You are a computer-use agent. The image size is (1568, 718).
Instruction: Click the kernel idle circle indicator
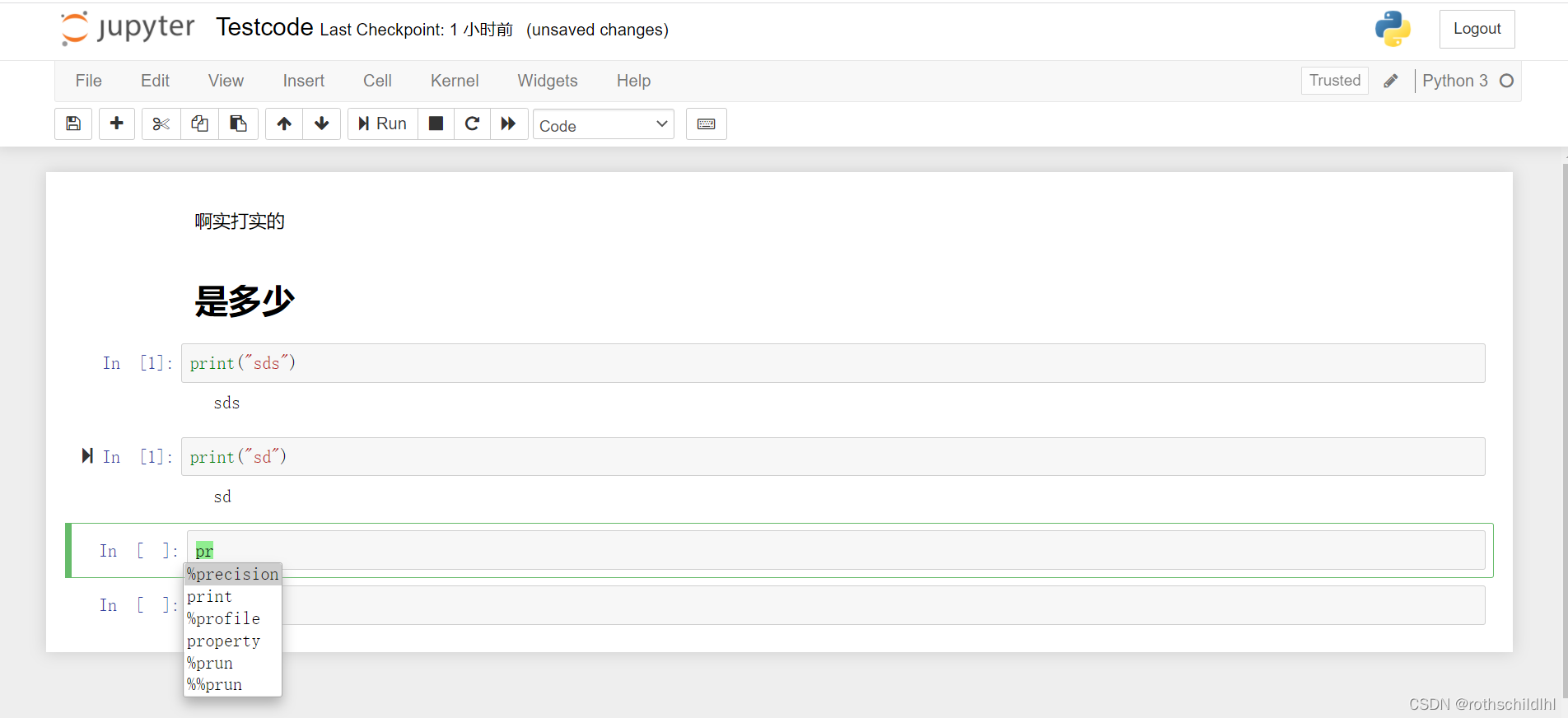(1507, 81)
